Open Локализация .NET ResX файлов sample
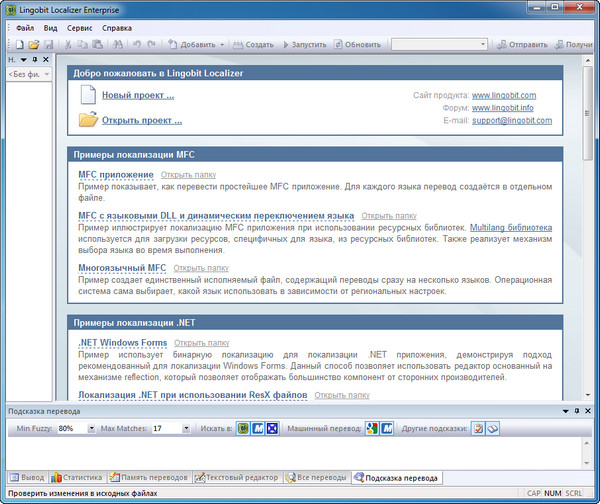This screenshot has height=504, width=600. [x=192, y=395]
